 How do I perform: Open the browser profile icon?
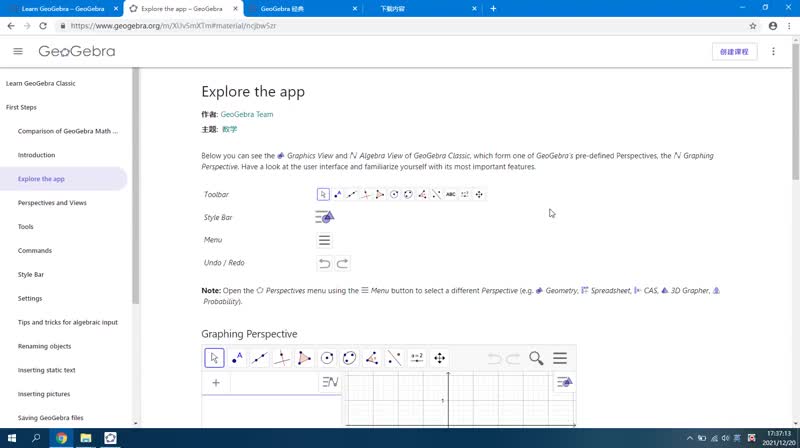pos(773,26)
